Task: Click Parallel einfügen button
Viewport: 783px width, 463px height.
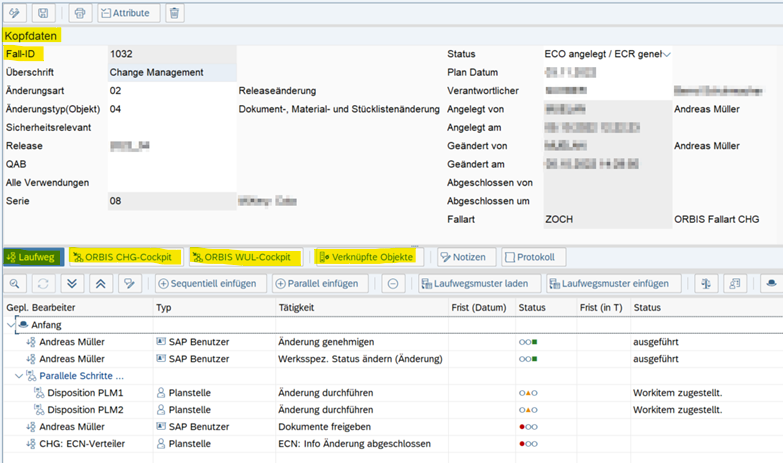Action: (x=320, y=284)
